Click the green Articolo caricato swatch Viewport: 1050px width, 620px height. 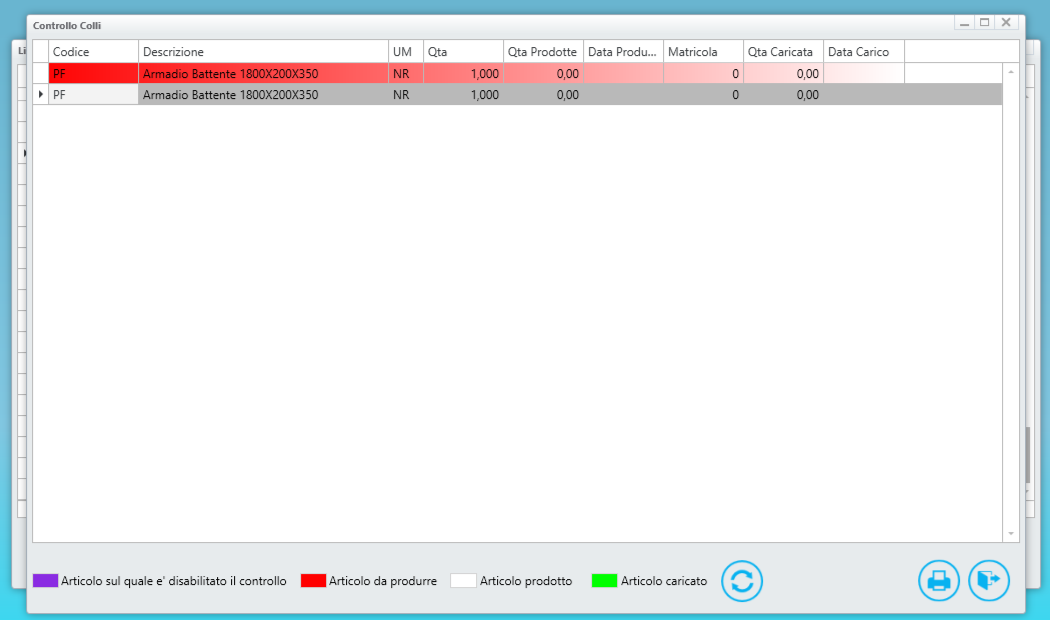[604, 580]
